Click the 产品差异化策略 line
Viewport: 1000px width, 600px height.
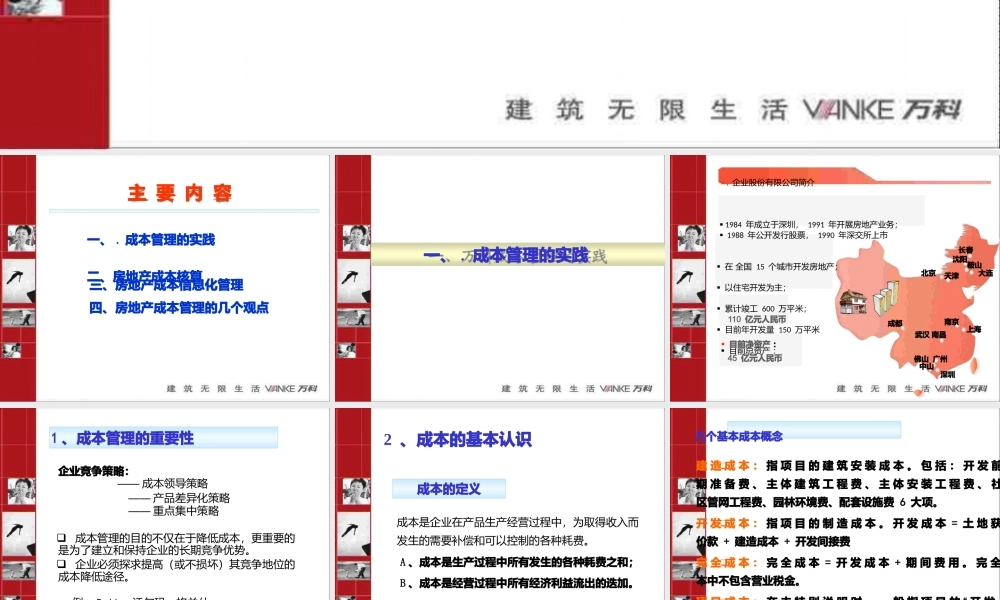coord(179,498)
